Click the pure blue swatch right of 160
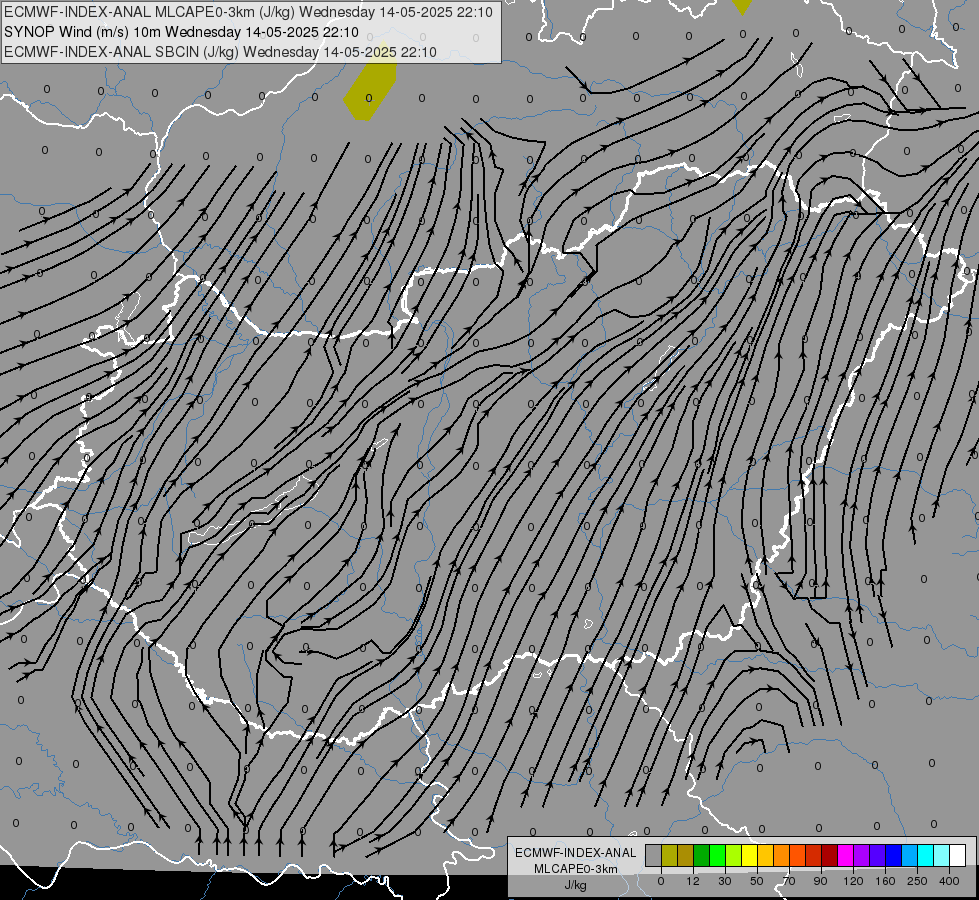Viewport: 979px width, 900px height. (893, 856)
